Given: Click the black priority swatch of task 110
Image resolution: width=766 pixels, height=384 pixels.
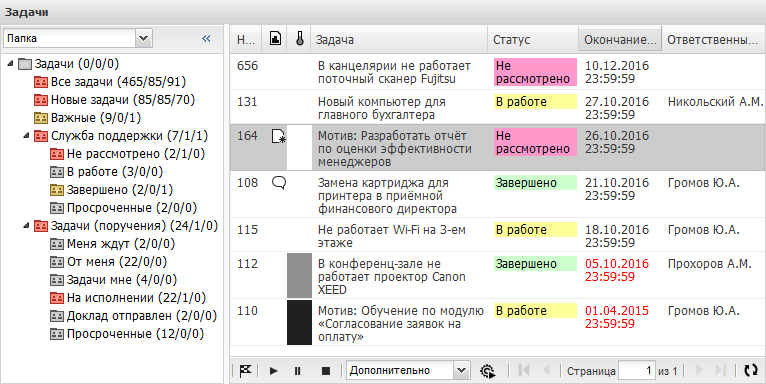Looking at the screenshot, I should tap(299, 322).
